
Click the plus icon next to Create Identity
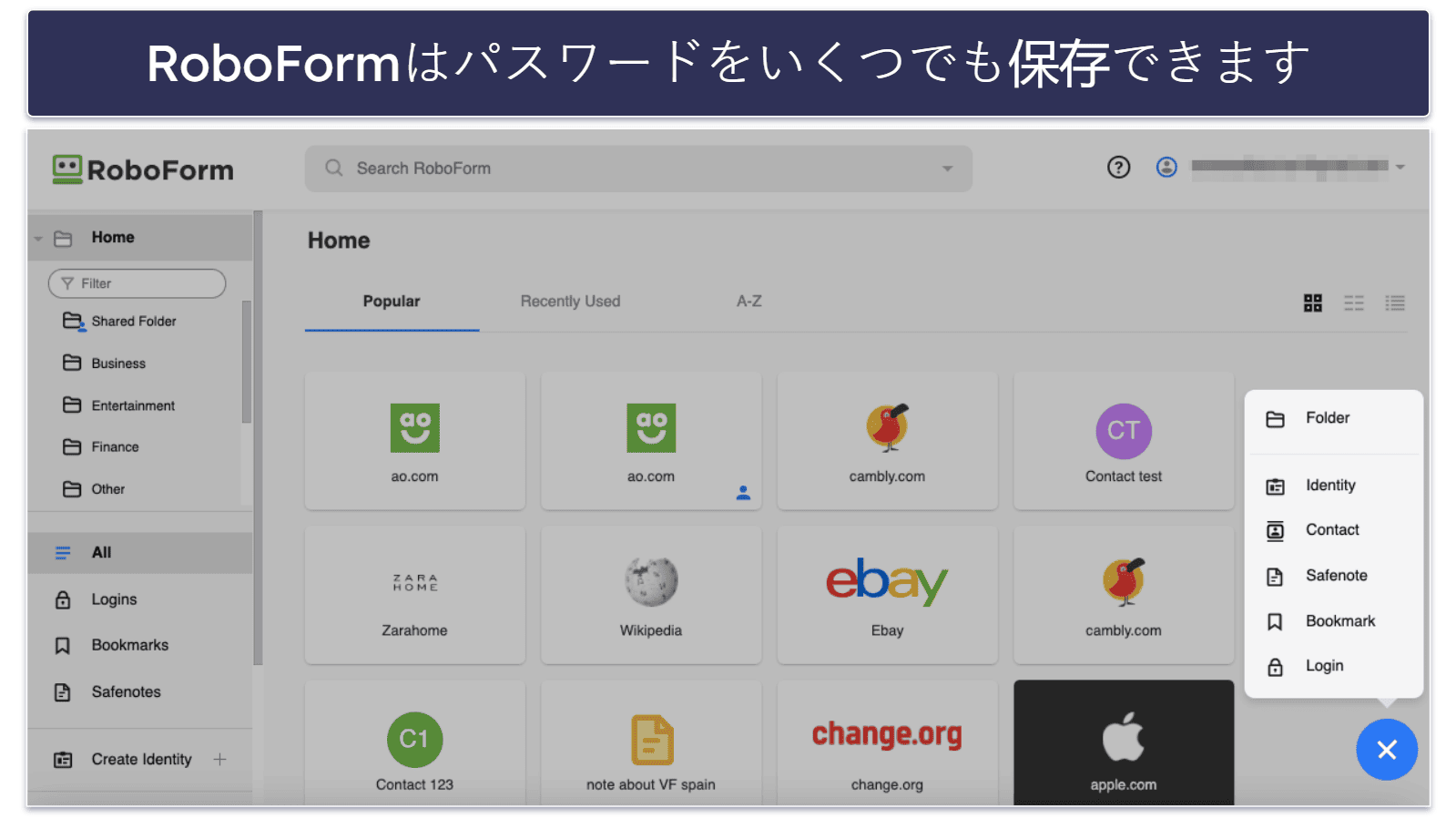219,759
